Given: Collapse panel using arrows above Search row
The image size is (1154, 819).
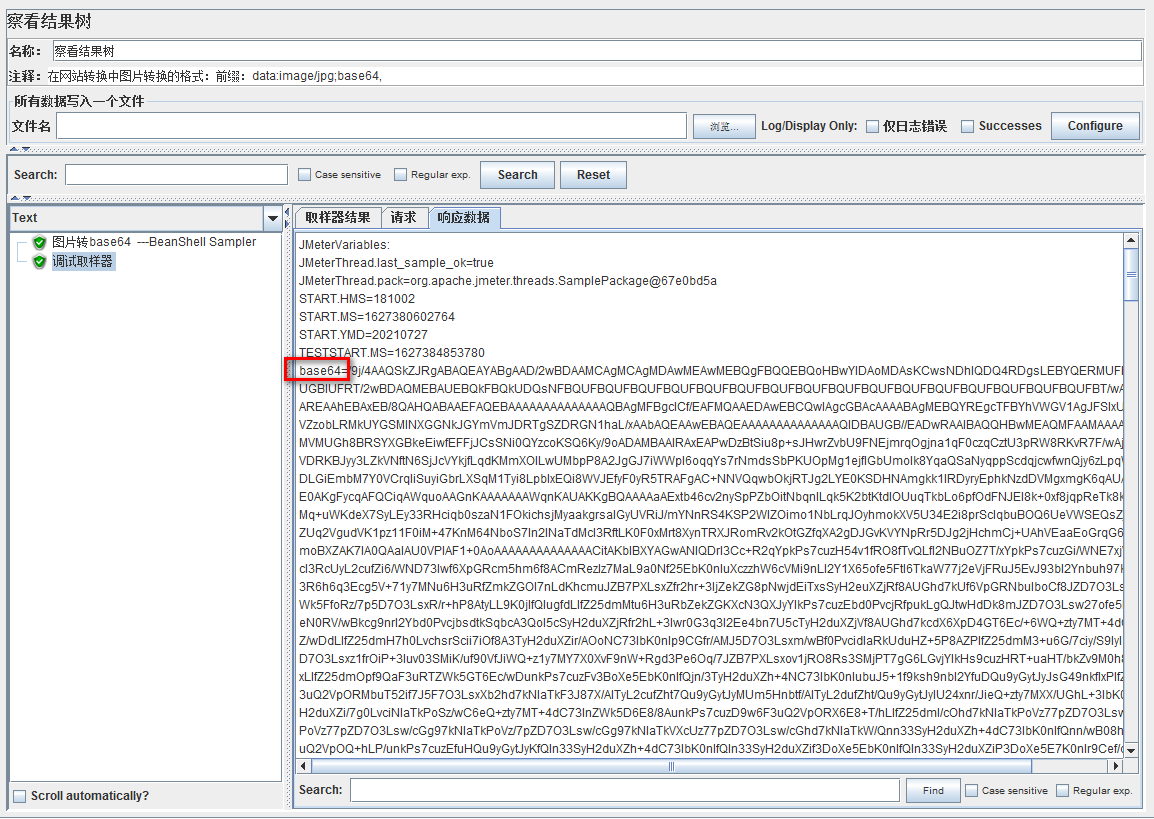Looking at the screenshot, I should coord(20,149).
